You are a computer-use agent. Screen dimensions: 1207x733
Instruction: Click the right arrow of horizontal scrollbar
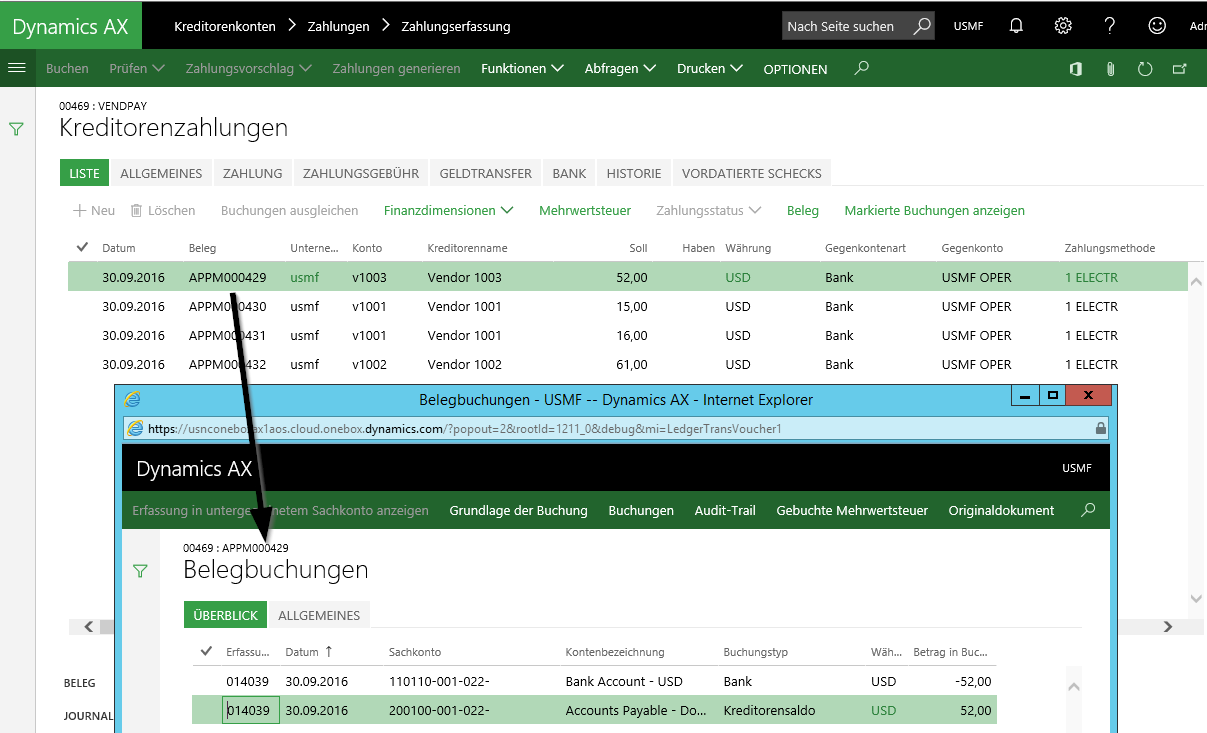pos(1167,627)
